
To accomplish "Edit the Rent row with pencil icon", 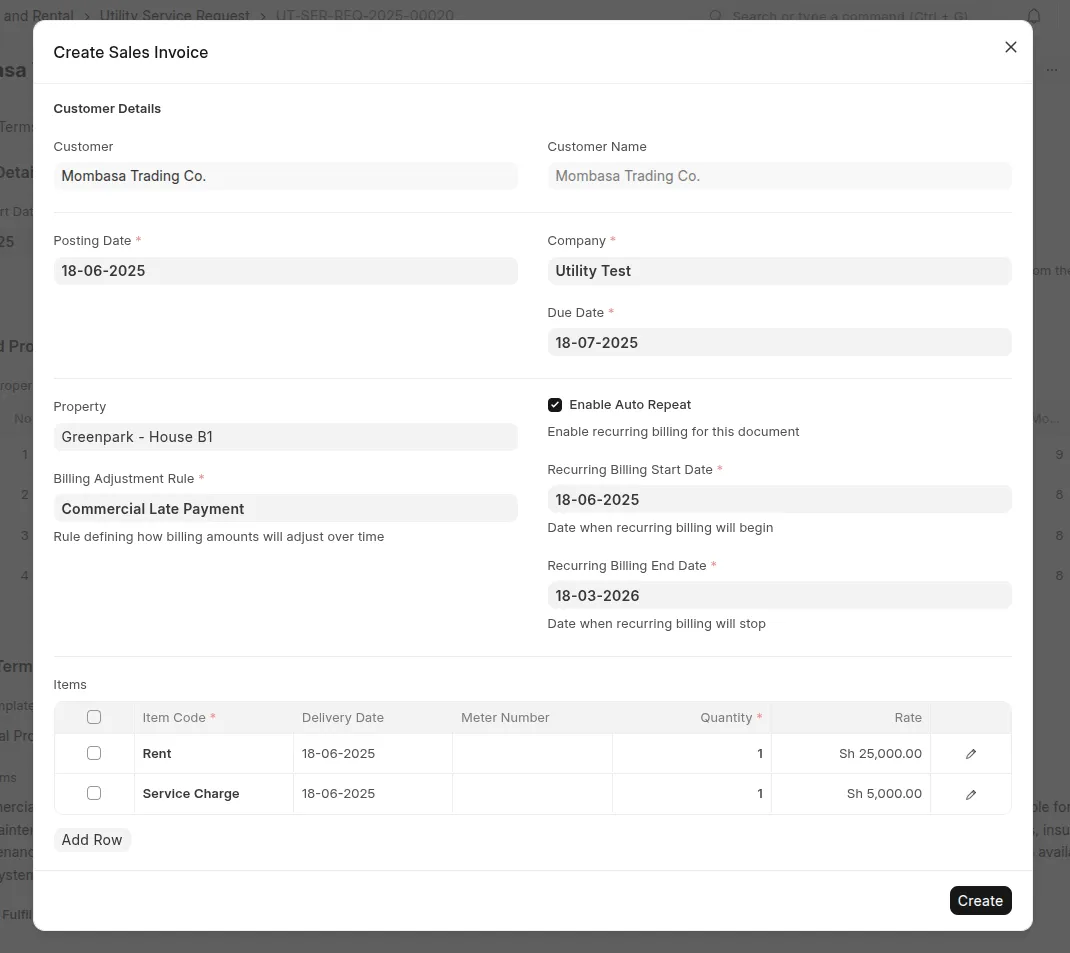I will (970, 754).
